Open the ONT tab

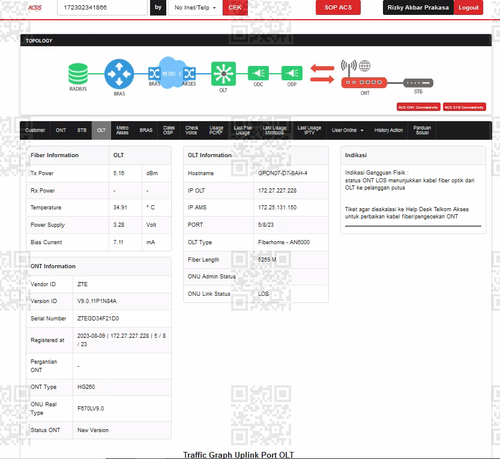pyautogui.click(x=61, y=130)
